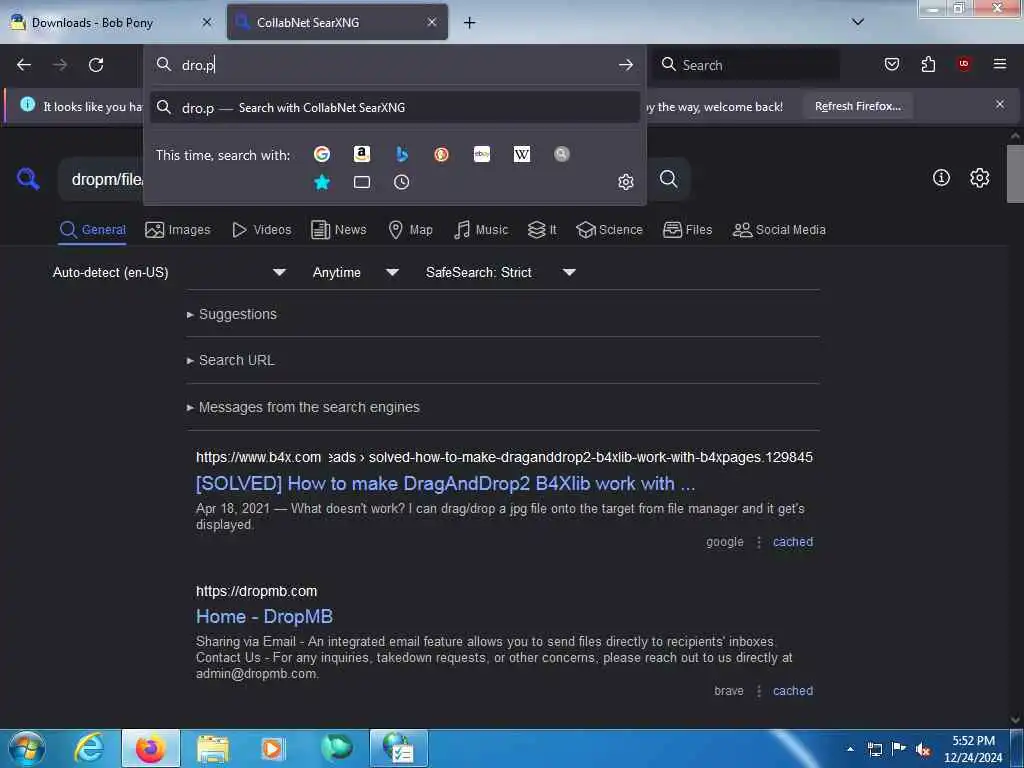1024x768 pixels.
Task: Search within History clock icon
Action: (402, 182)
